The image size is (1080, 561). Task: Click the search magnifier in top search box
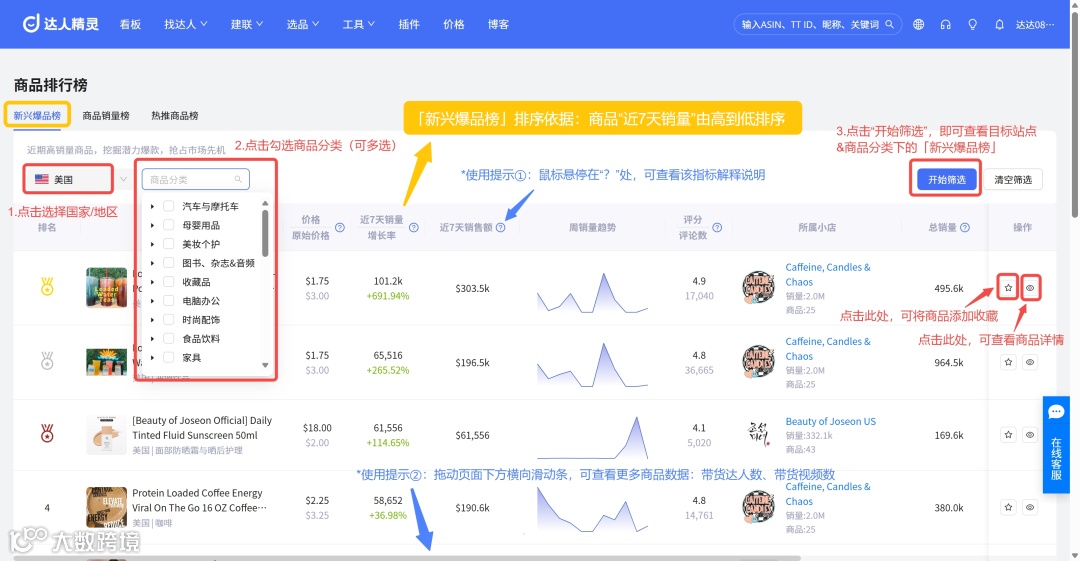[x=889, y=24]
